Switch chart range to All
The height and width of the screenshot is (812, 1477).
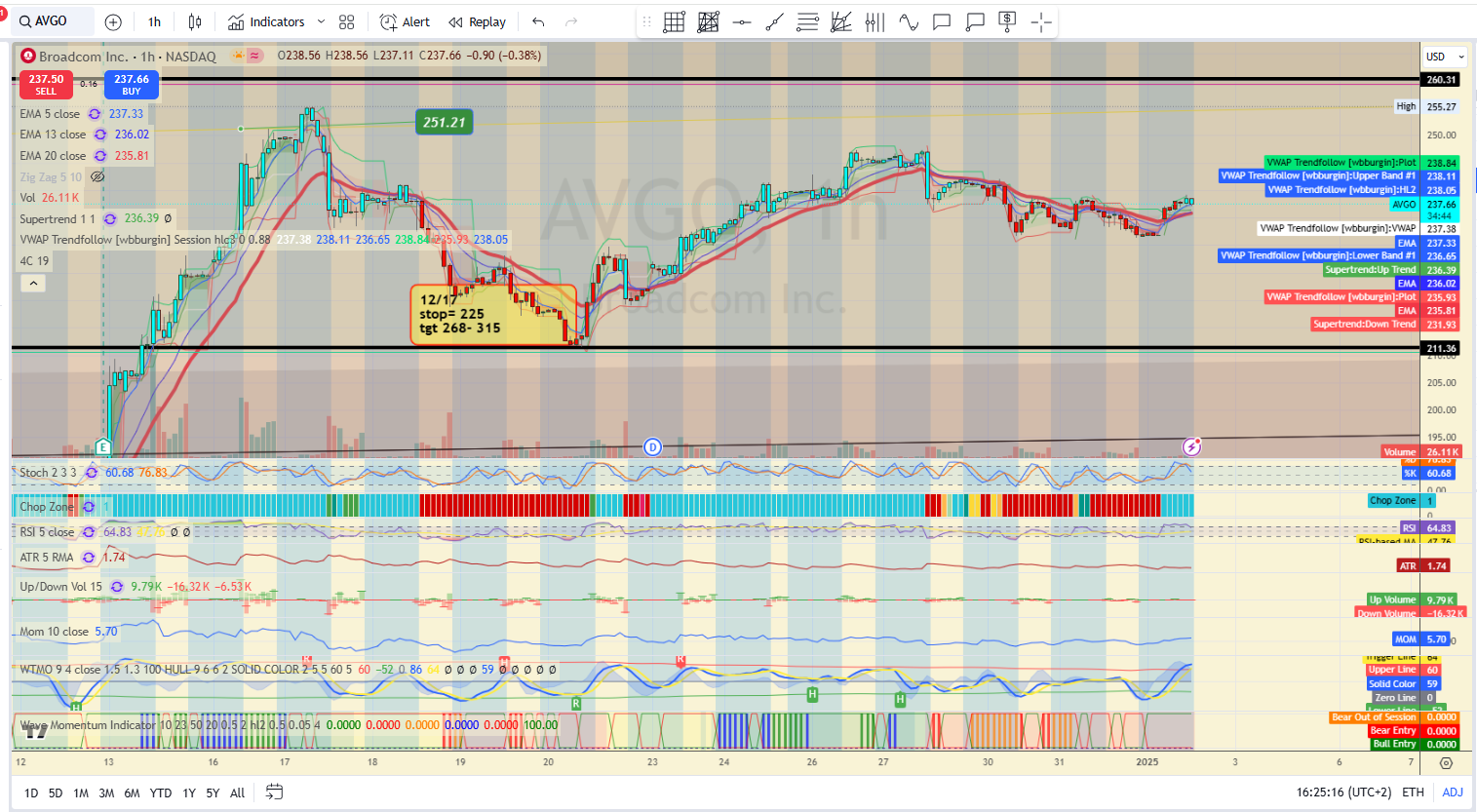[237, 793]
